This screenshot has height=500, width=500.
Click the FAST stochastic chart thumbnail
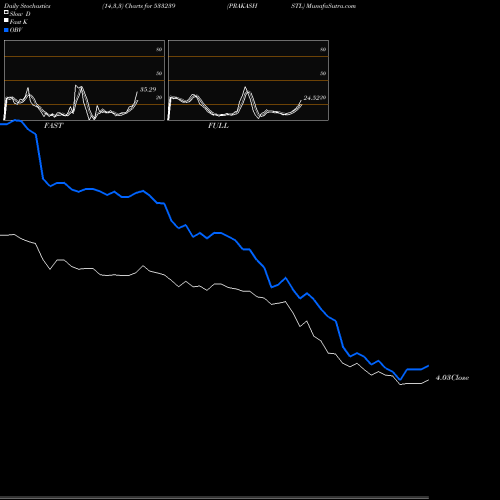[x=84, y=80]
